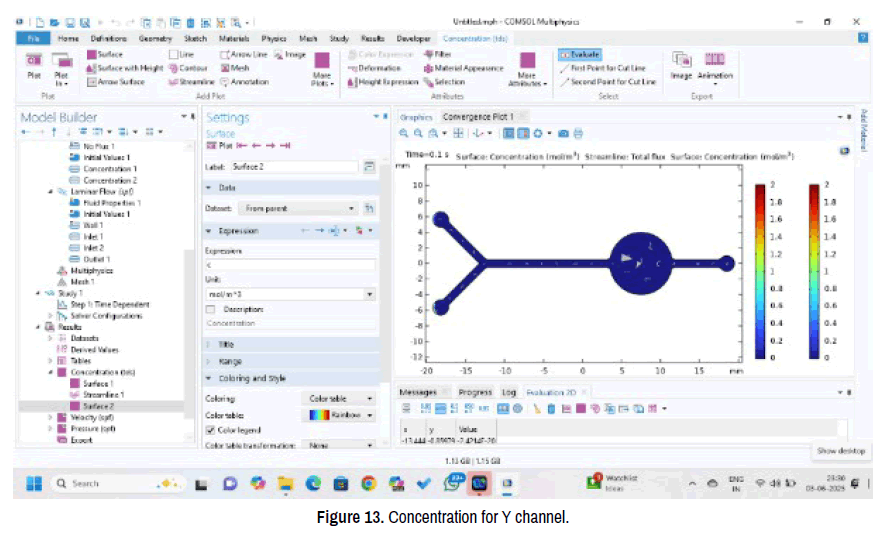The height and width of the screenshot is (539, 884).
Task: Toggle the Color legend checkbox
Action: click(210, 430)
